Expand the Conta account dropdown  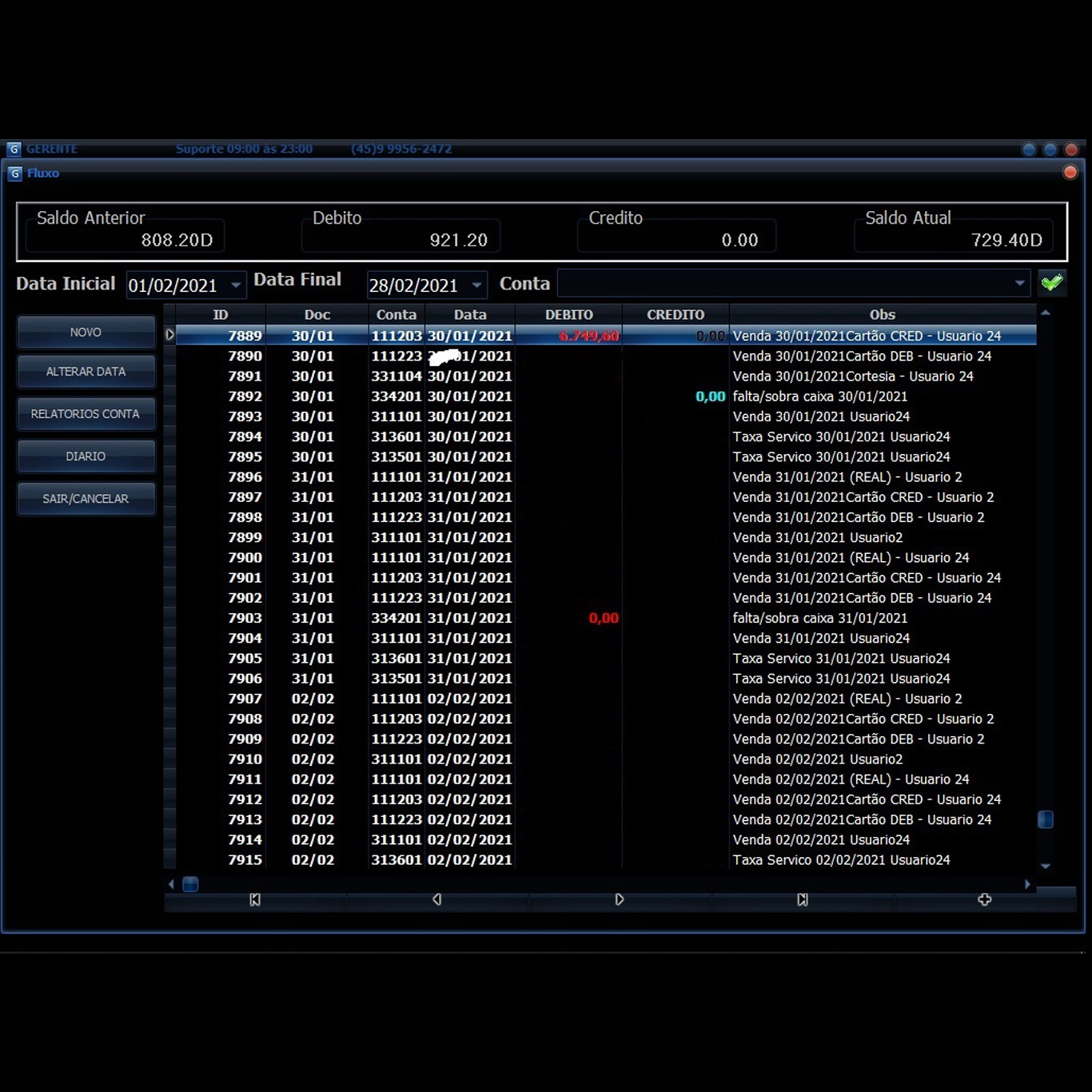(x=1019, y=283)
